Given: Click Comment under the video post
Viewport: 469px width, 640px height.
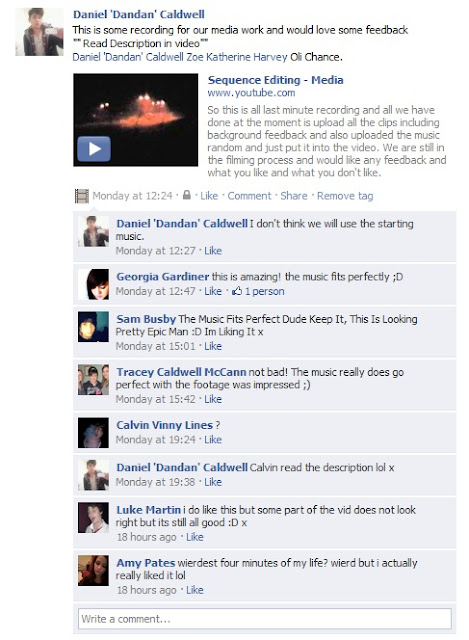Looking at the screenshot, I should click(x=249, y=196).
